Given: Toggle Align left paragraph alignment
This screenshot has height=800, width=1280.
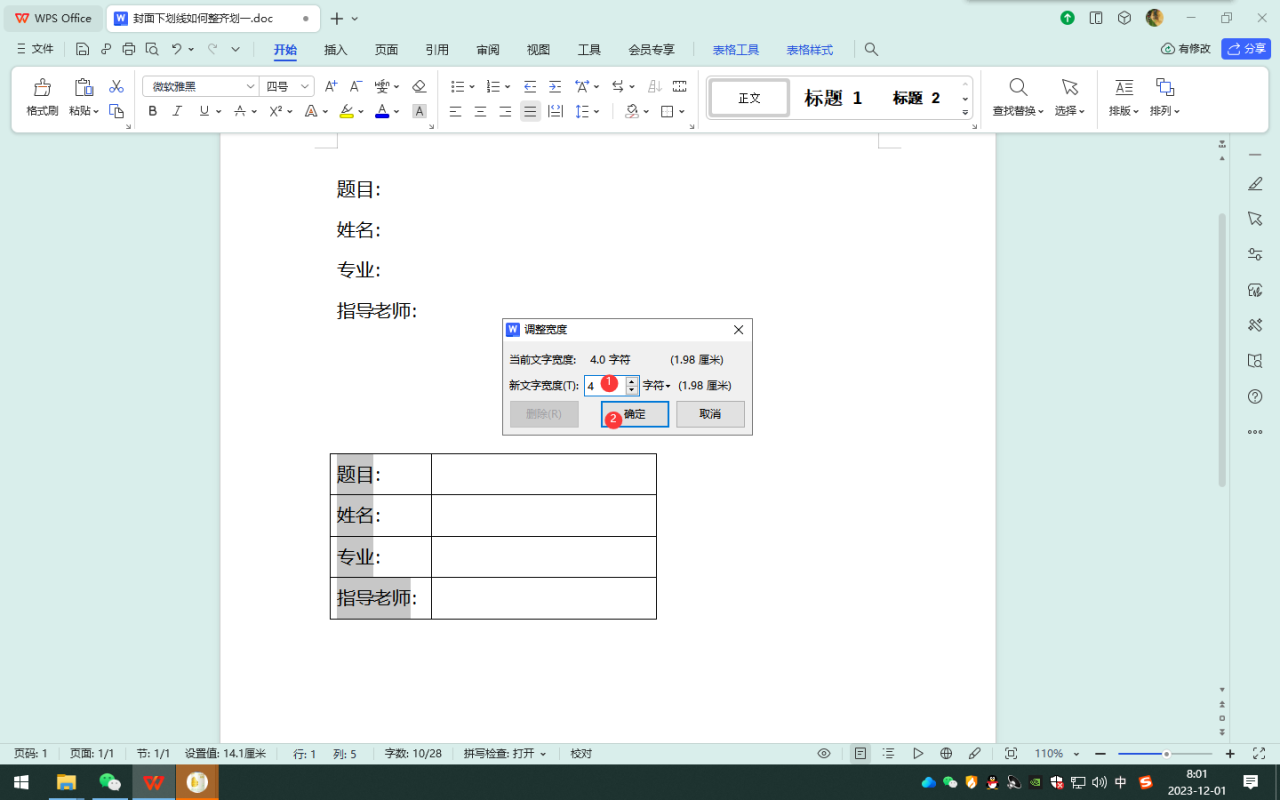Looking at the screenshot, I should 455,111.
